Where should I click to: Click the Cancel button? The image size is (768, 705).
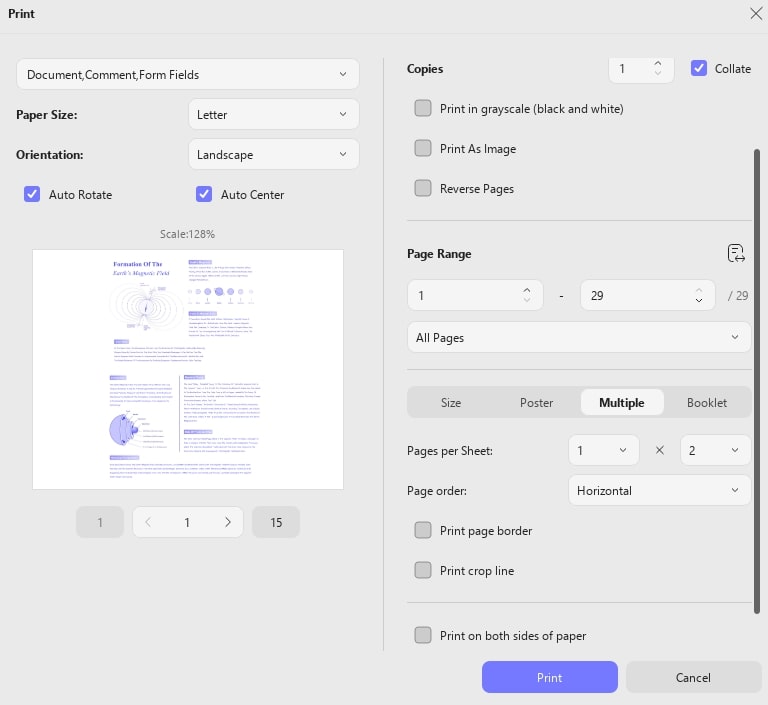tap(693, 677)
